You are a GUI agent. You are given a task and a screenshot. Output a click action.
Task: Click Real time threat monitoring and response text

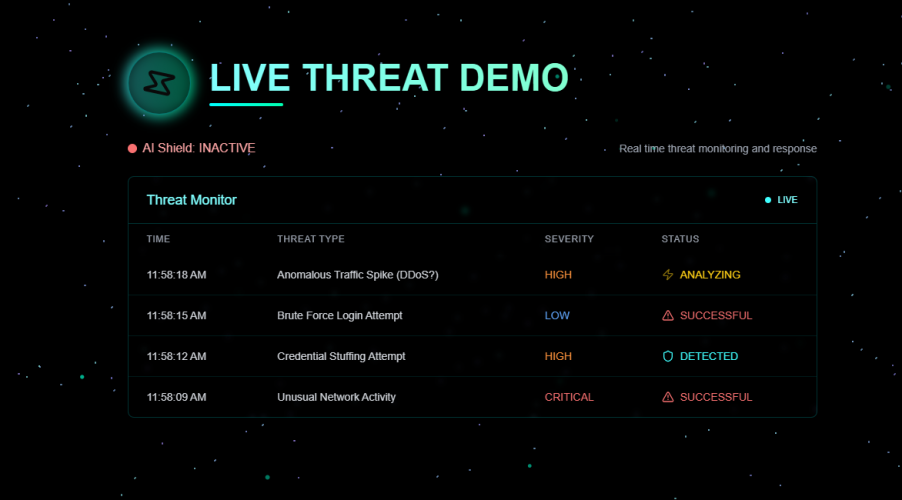pyautogui.click(x=718, y=148)
